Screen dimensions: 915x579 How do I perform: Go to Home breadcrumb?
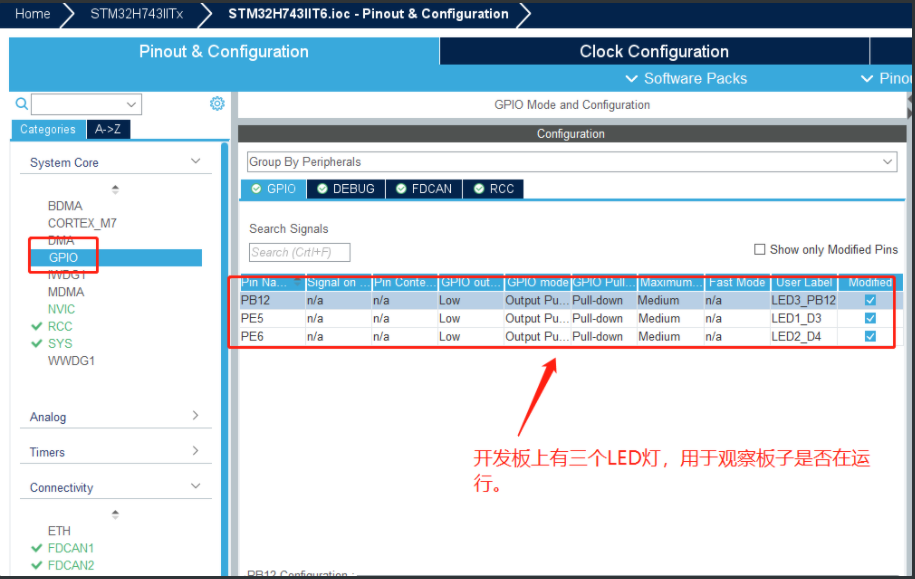click(x=33, y=14)
